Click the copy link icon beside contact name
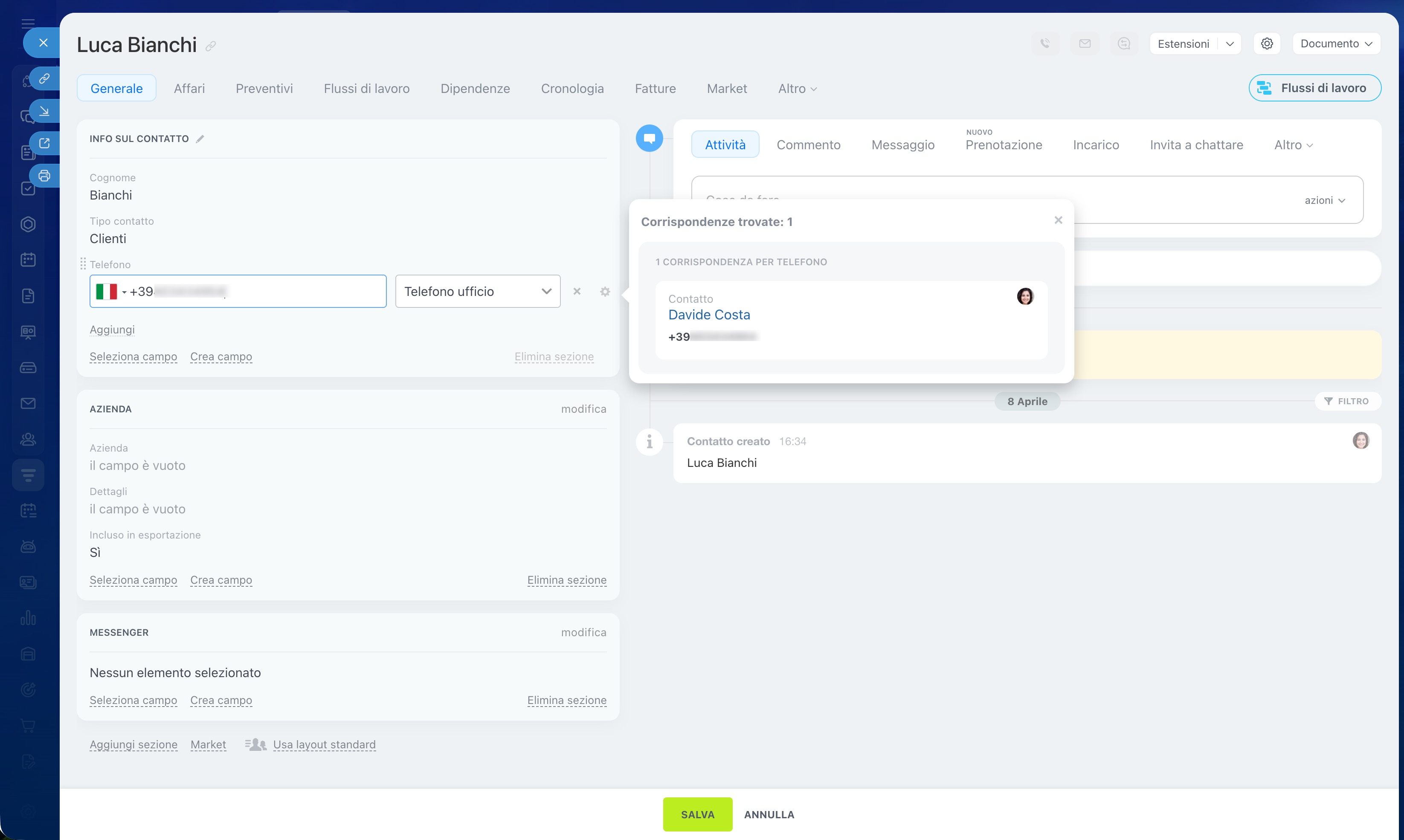Screen dimensions: 1404x840 point(211,46)
